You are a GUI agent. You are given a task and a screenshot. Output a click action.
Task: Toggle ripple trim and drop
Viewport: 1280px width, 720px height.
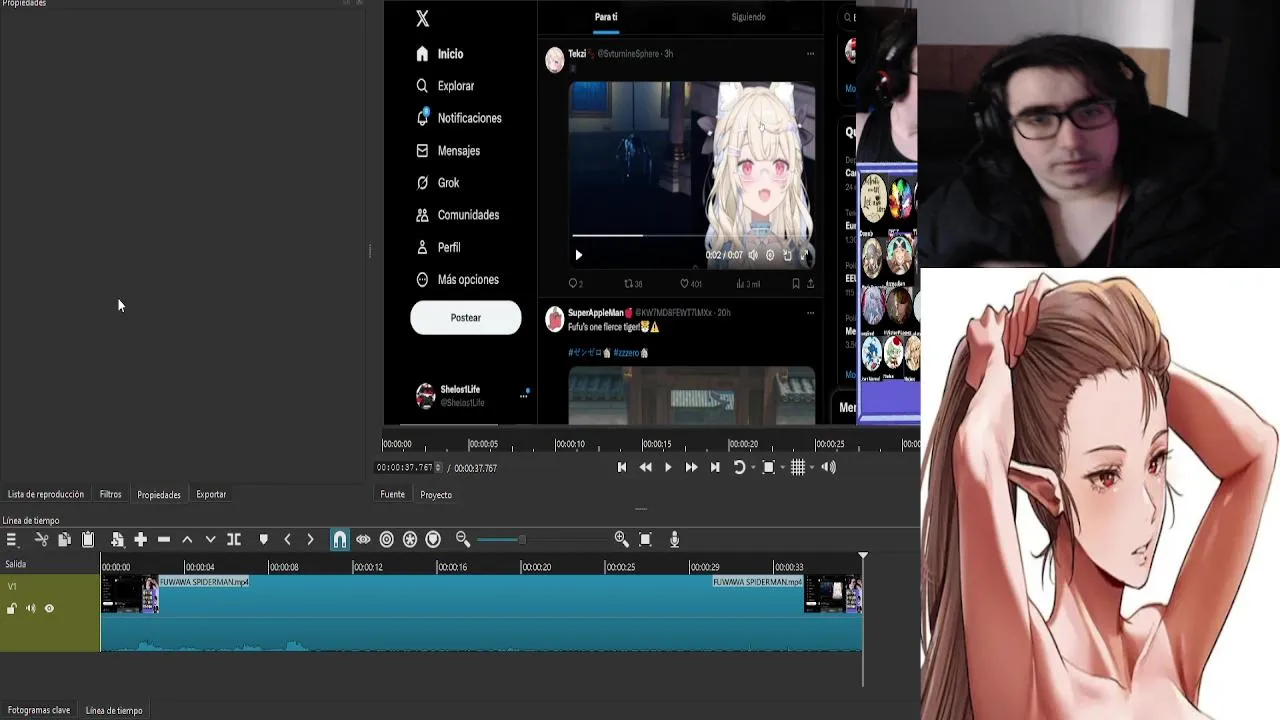387,540
